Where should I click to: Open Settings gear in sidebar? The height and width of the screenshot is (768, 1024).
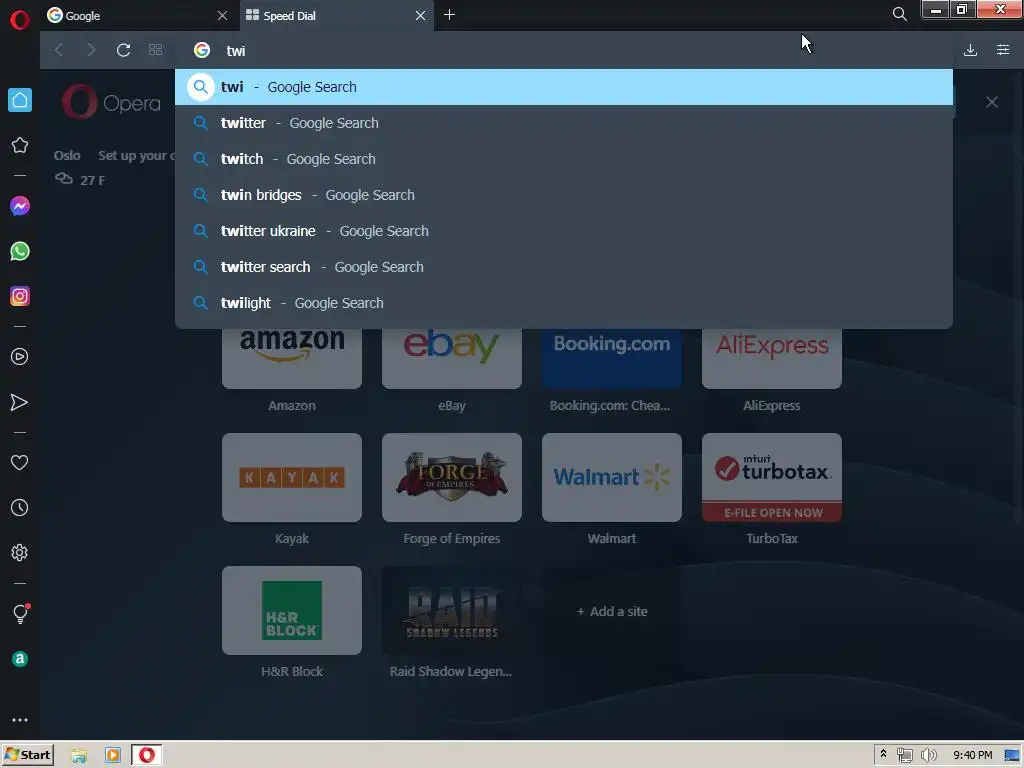20,552
